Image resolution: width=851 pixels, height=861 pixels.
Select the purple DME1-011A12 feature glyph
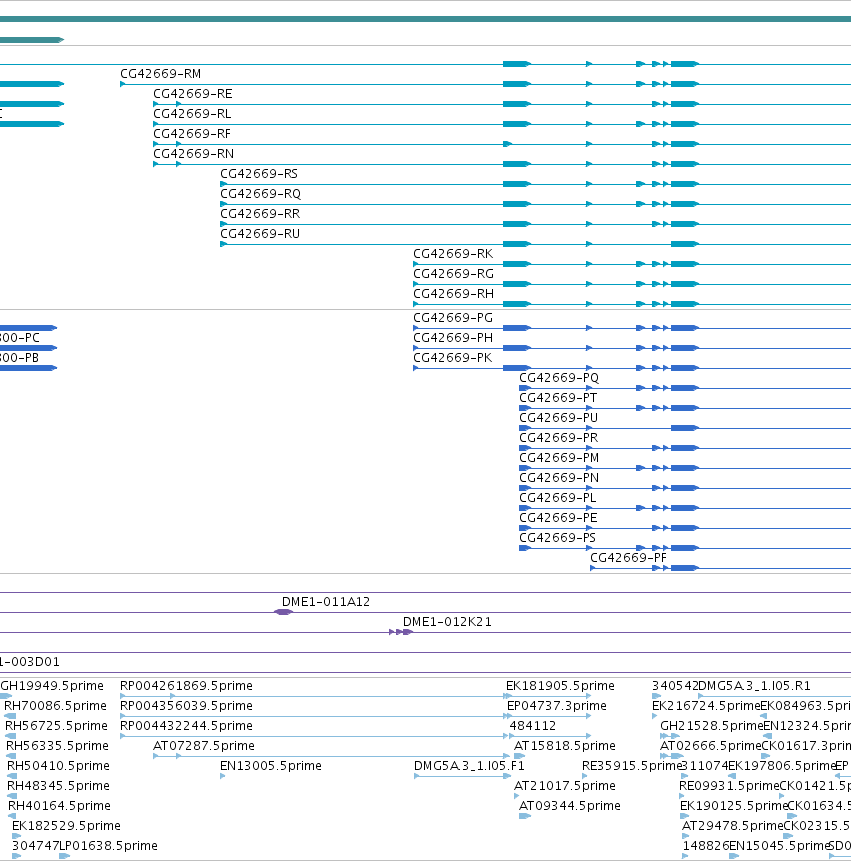coord(283,612)
